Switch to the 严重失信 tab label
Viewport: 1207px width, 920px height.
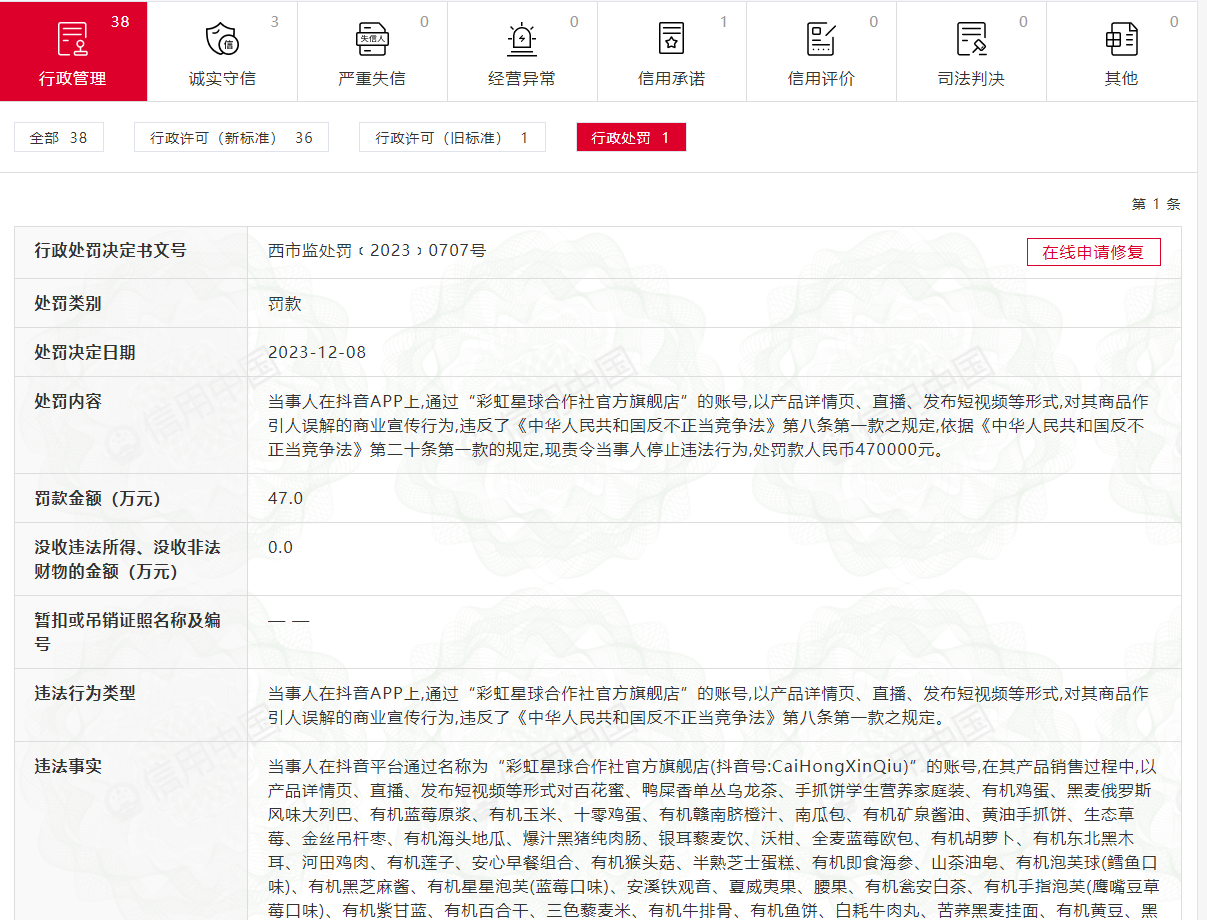click(372, 78)
